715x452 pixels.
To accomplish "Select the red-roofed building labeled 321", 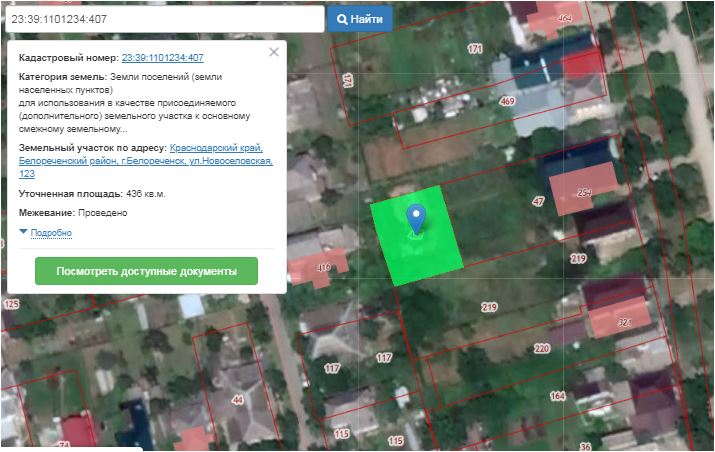I will coord(625,322).
